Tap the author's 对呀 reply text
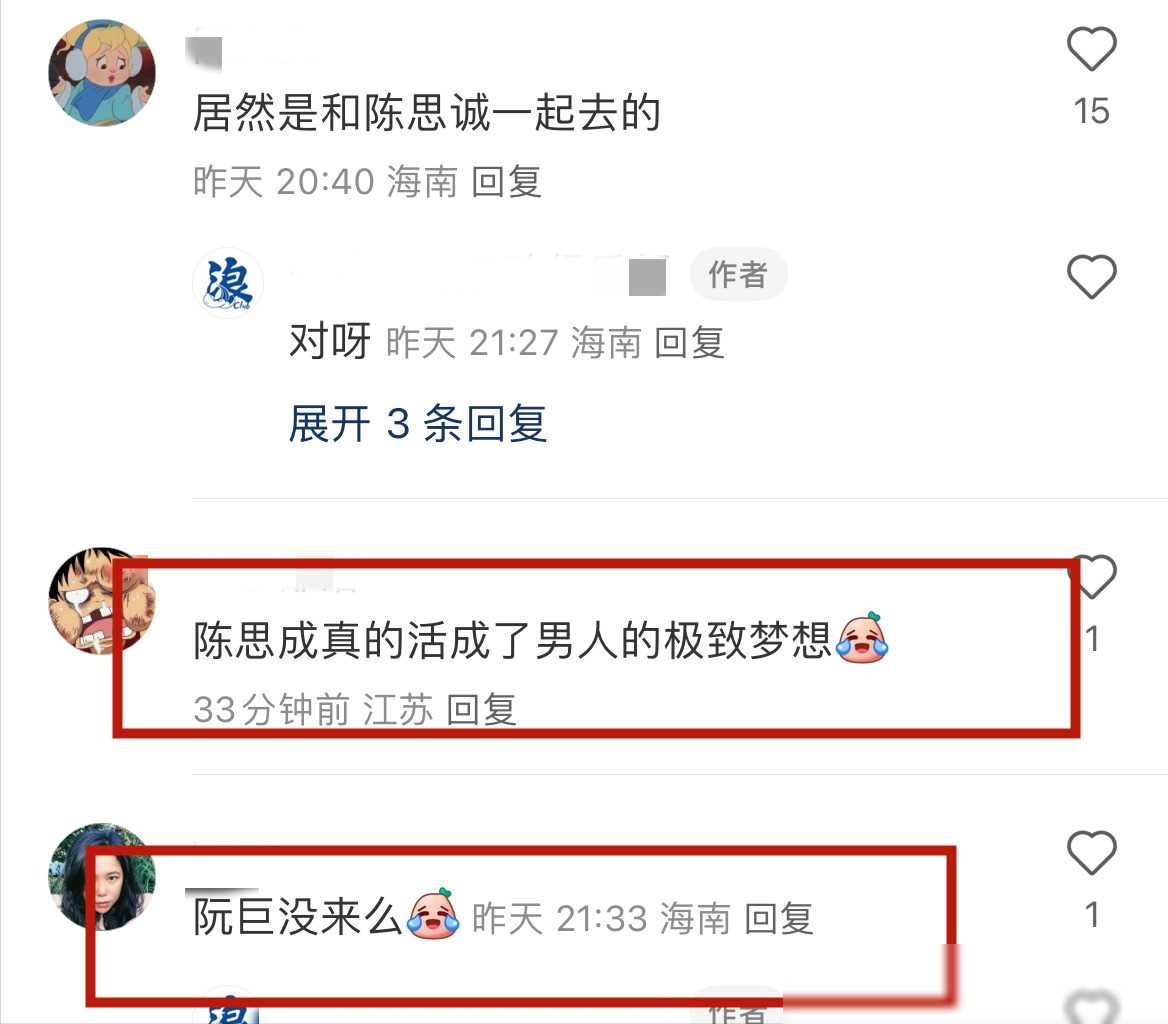Viewport: 1168px width, 1024px height. pyautogui.click(x=330, y=342)
